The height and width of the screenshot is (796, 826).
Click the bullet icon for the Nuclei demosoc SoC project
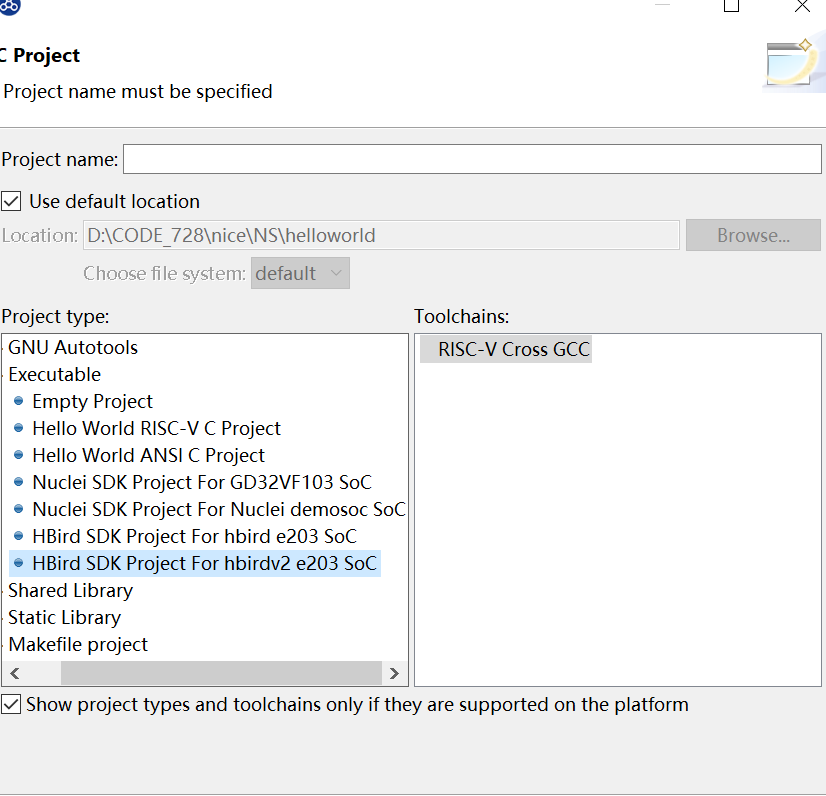(x=18, y=509)
